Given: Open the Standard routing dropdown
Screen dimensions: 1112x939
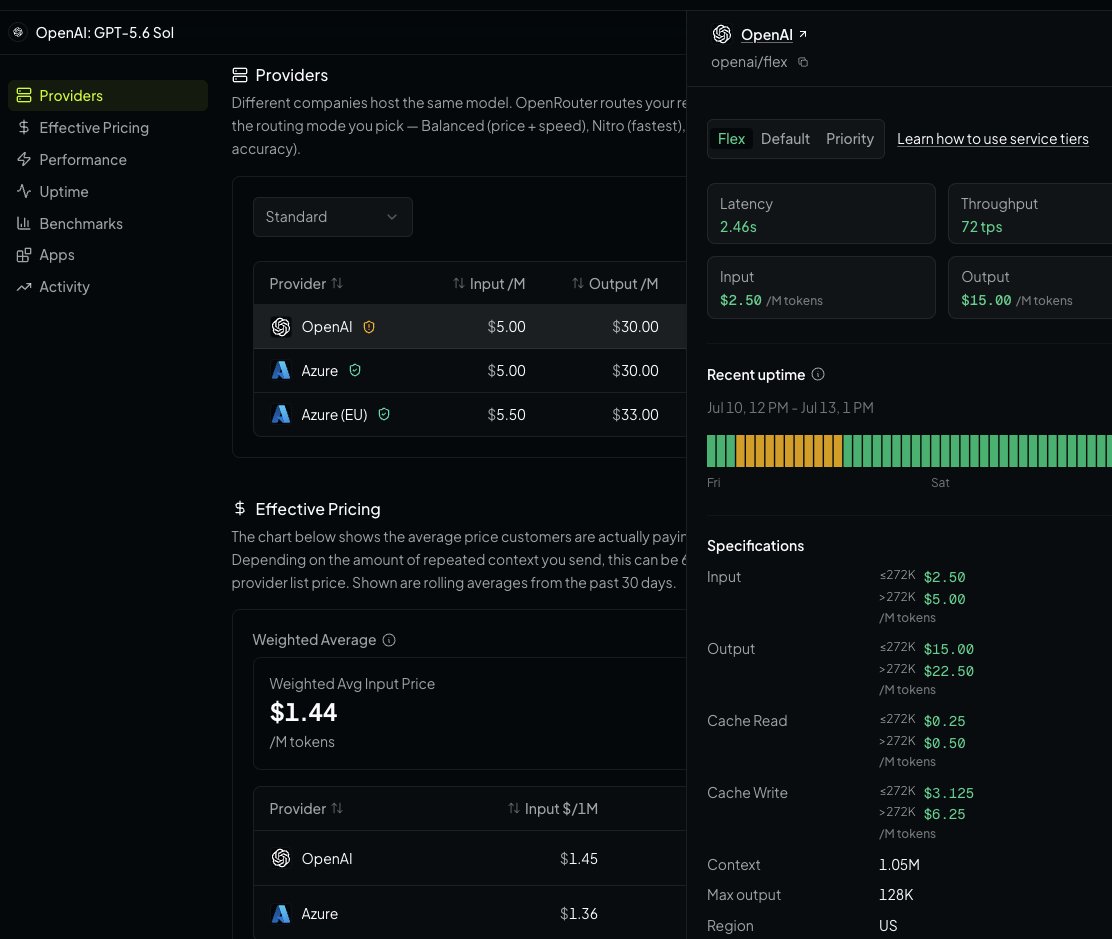Looking at the screenshot, I should click(x=333, y=217).
